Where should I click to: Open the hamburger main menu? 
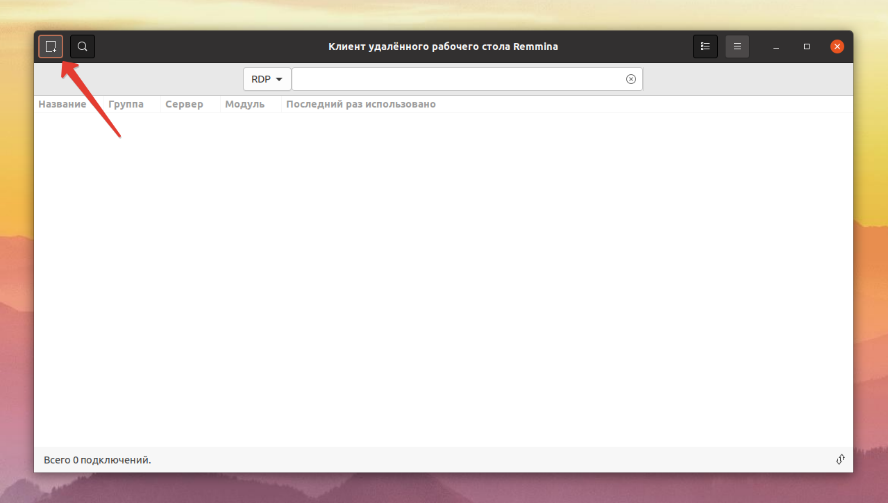pyautogui.click(x=737, y=46)
